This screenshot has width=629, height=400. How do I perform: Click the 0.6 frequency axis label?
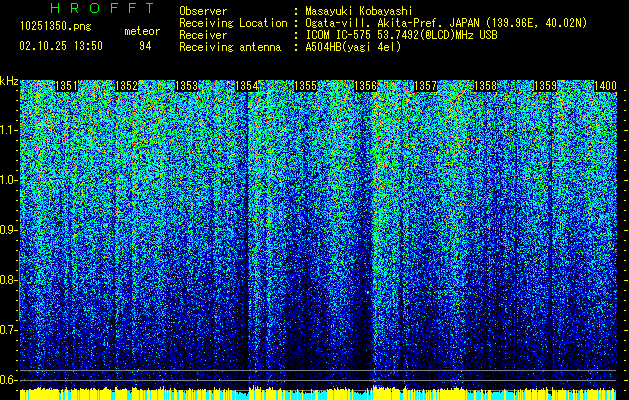click(x=8, y=380)
